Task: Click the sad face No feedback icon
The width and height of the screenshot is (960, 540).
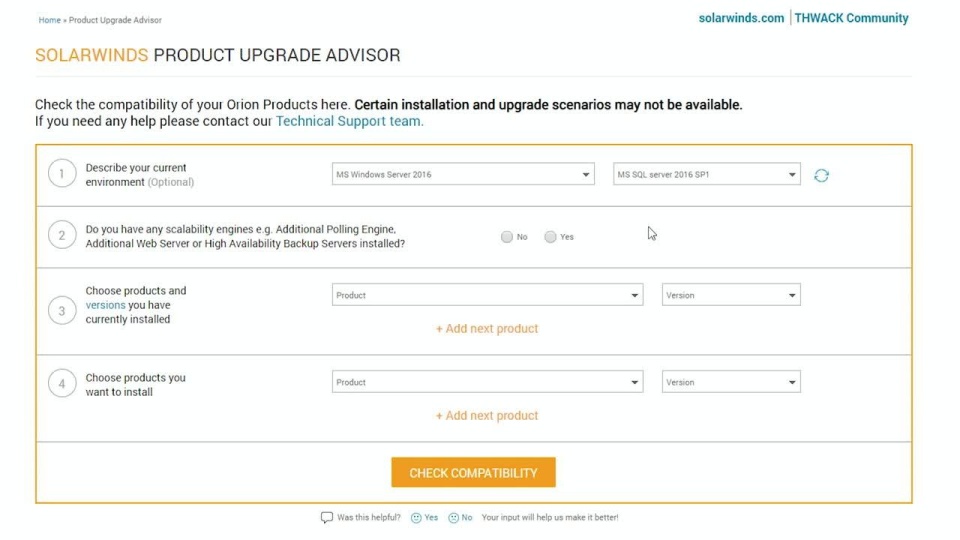Action: point(453,518)
